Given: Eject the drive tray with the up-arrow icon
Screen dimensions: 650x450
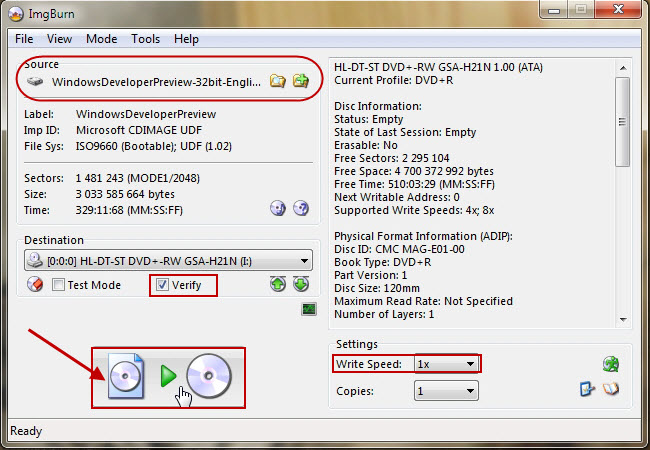Looking at the screenshot, I should point(278,284).
